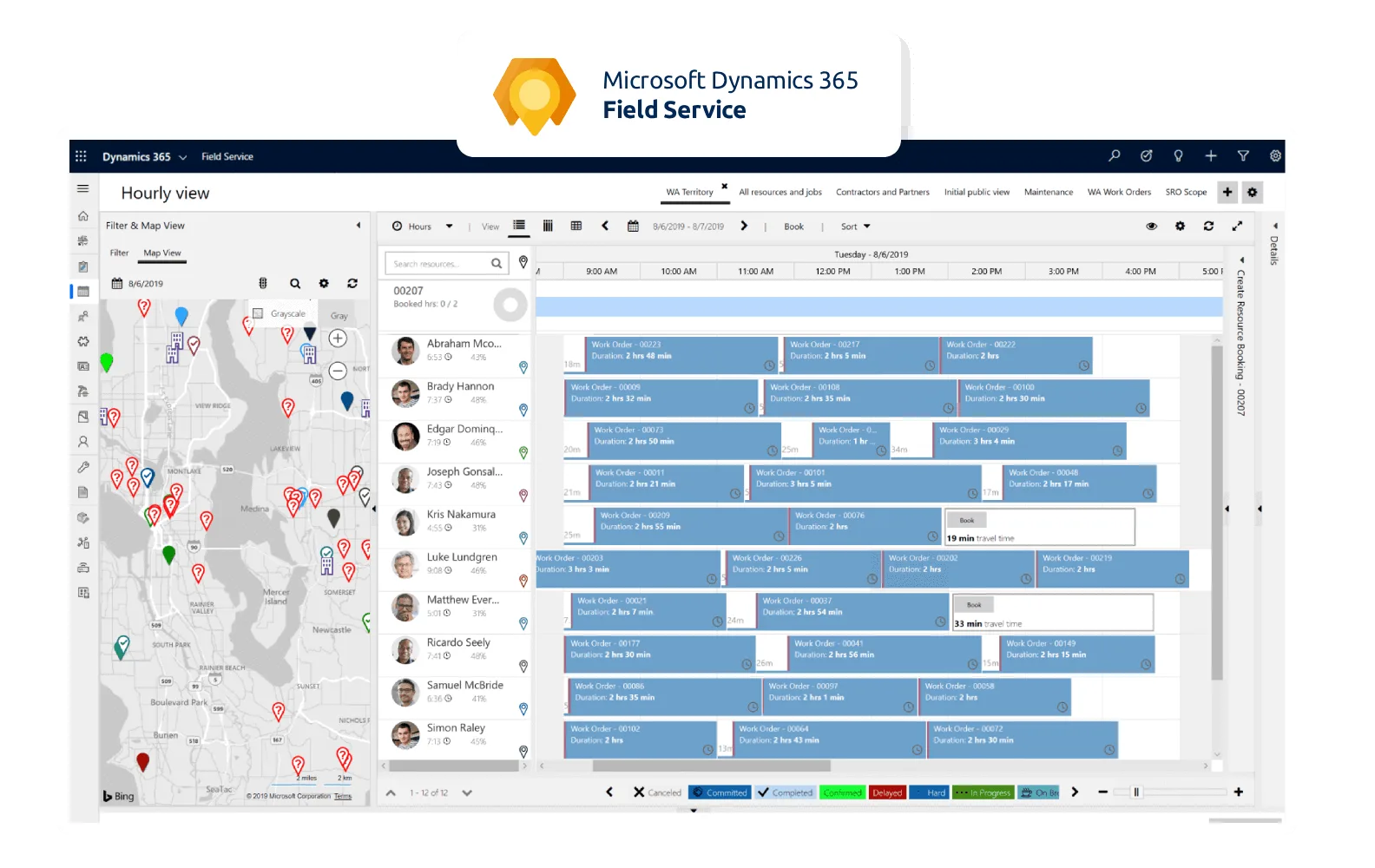Expand the Sort dropdown
This screenshot has height=868, width=1375.
(x=855, y=227)
